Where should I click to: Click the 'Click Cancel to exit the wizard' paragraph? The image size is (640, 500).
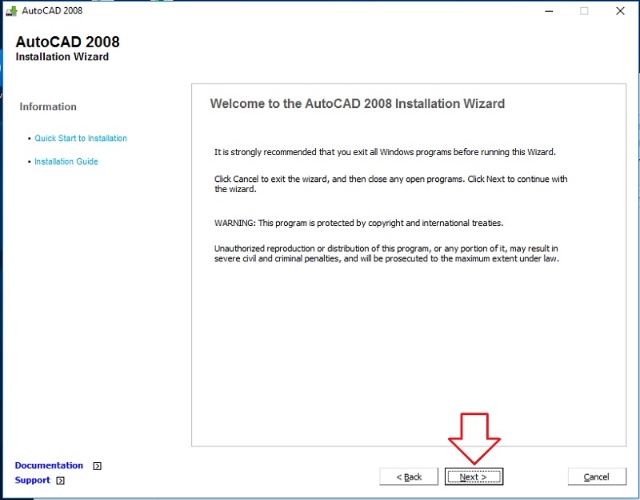pos(391,184)
